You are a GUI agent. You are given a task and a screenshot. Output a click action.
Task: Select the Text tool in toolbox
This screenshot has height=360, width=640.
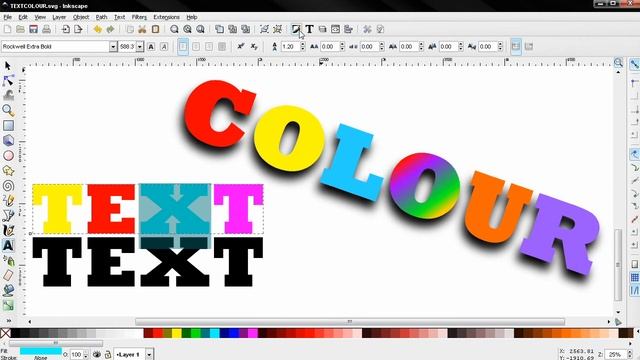pyautogui.click(x=8, y=245)
